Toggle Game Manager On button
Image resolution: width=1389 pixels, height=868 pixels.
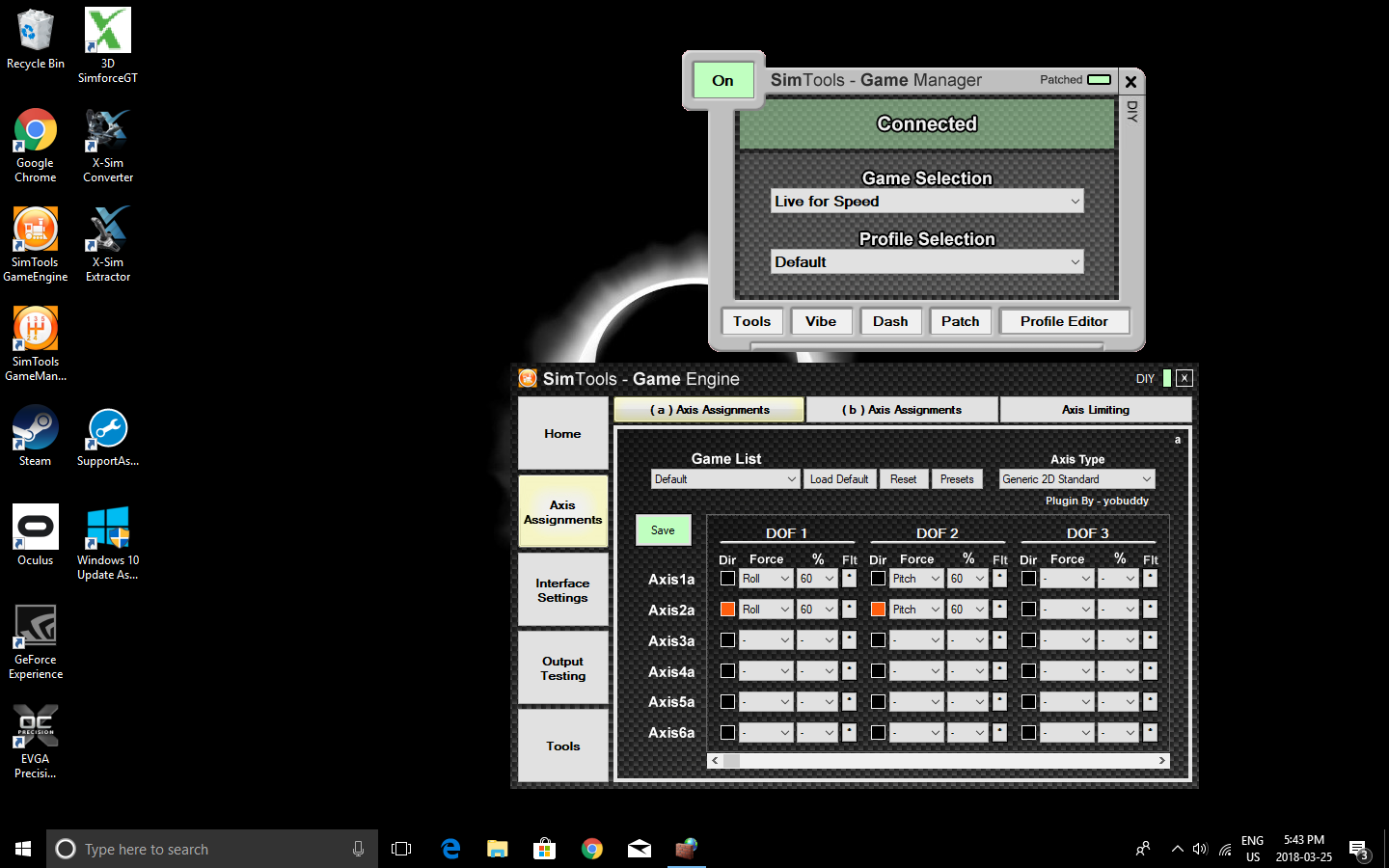(723, 80)
